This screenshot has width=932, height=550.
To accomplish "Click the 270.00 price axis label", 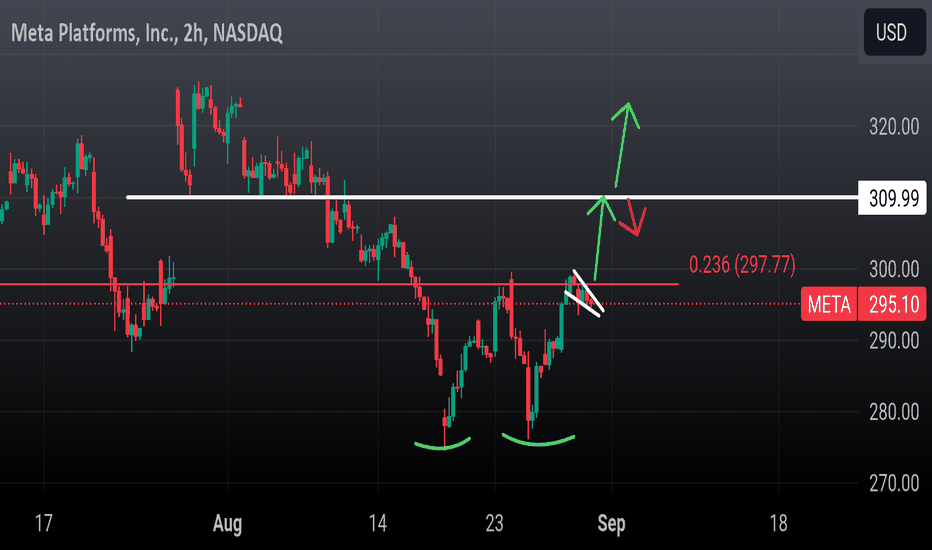I will point(894,483).
